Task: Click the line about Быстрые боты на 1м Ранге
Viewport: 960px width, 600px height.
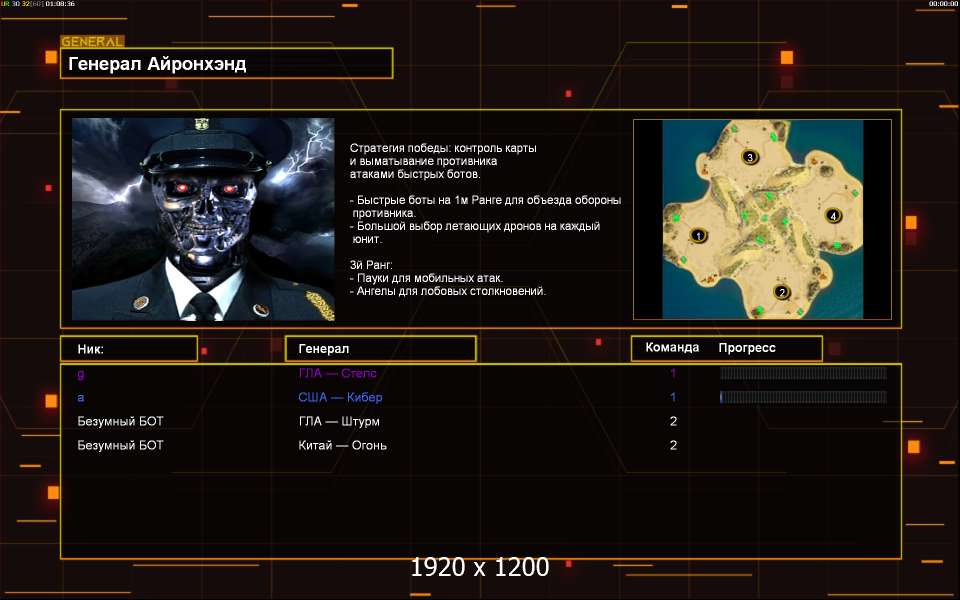Action: (x=486, y=200)
